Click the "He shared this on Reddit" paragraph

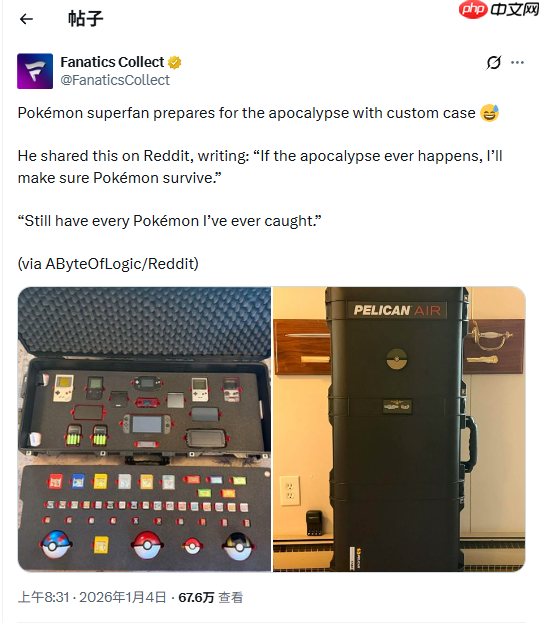(260, 167)
